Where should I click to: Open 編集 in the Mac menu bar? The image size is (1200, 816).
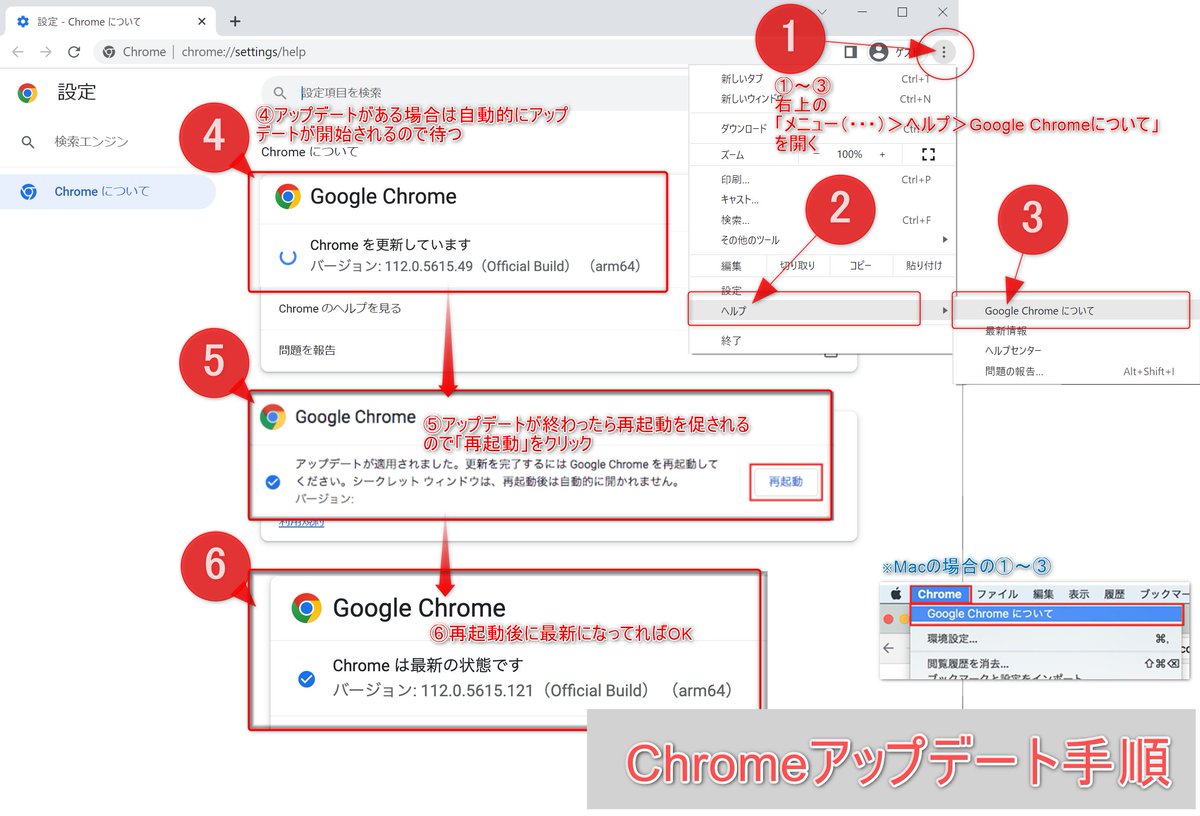(x=1043, y=594)
